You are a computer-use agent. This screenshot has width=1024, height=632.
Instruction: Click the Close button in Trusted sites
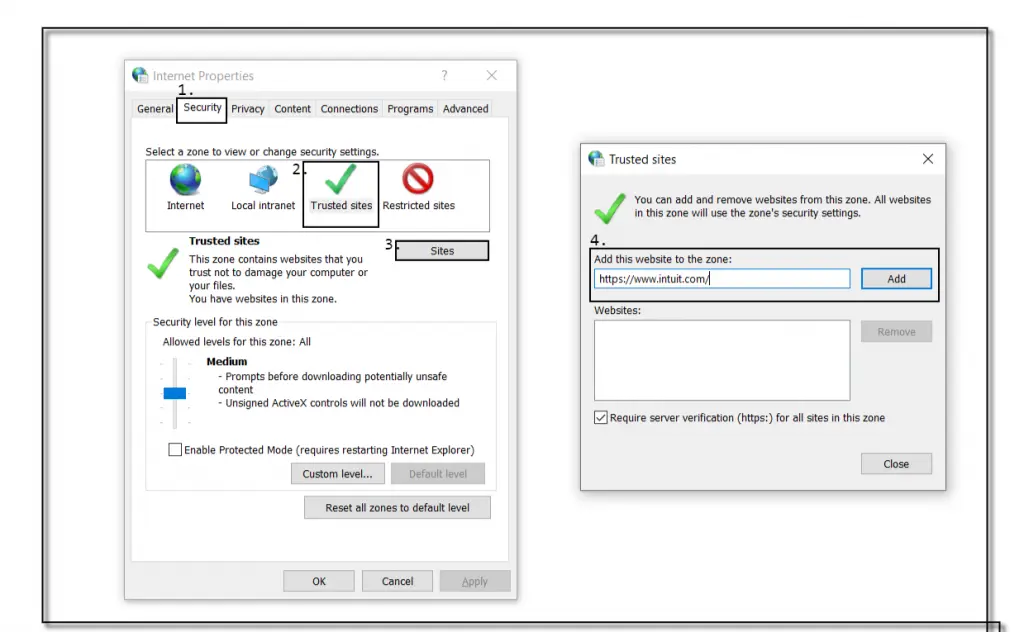[896, 464]
